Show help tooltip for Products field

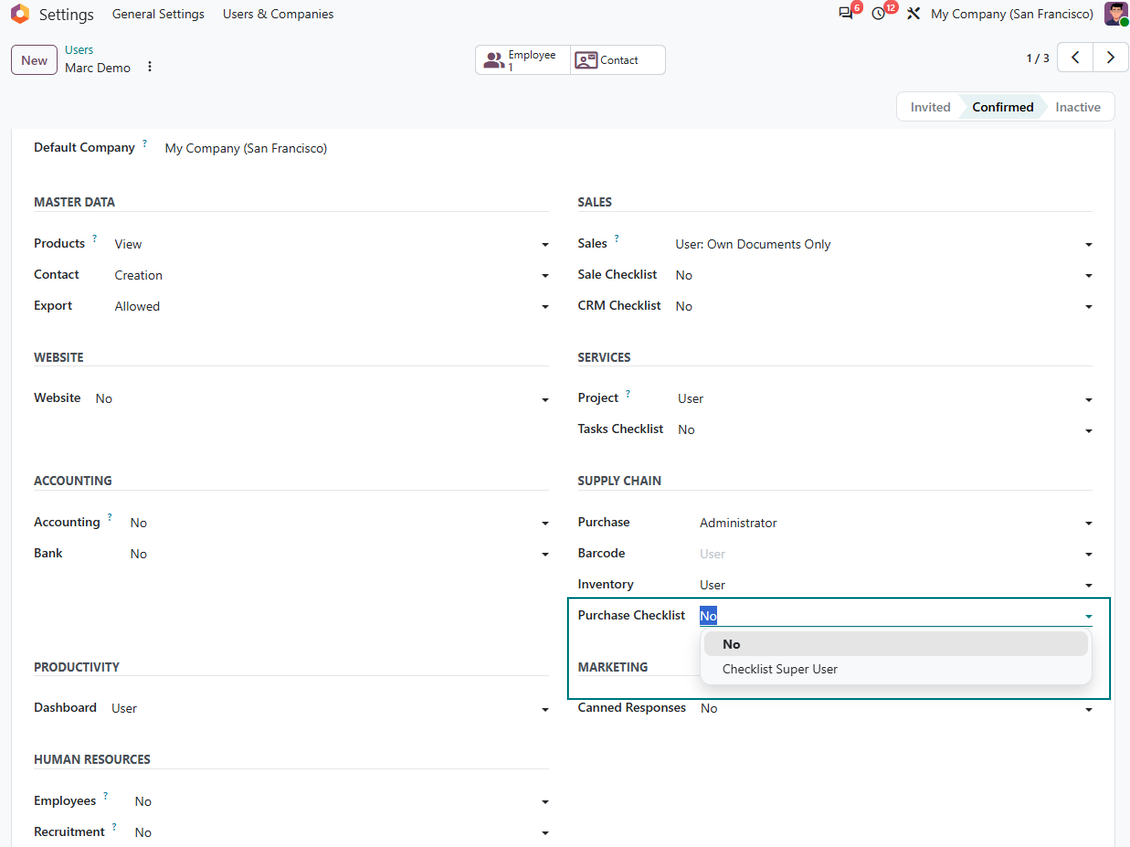click(94, 239)
